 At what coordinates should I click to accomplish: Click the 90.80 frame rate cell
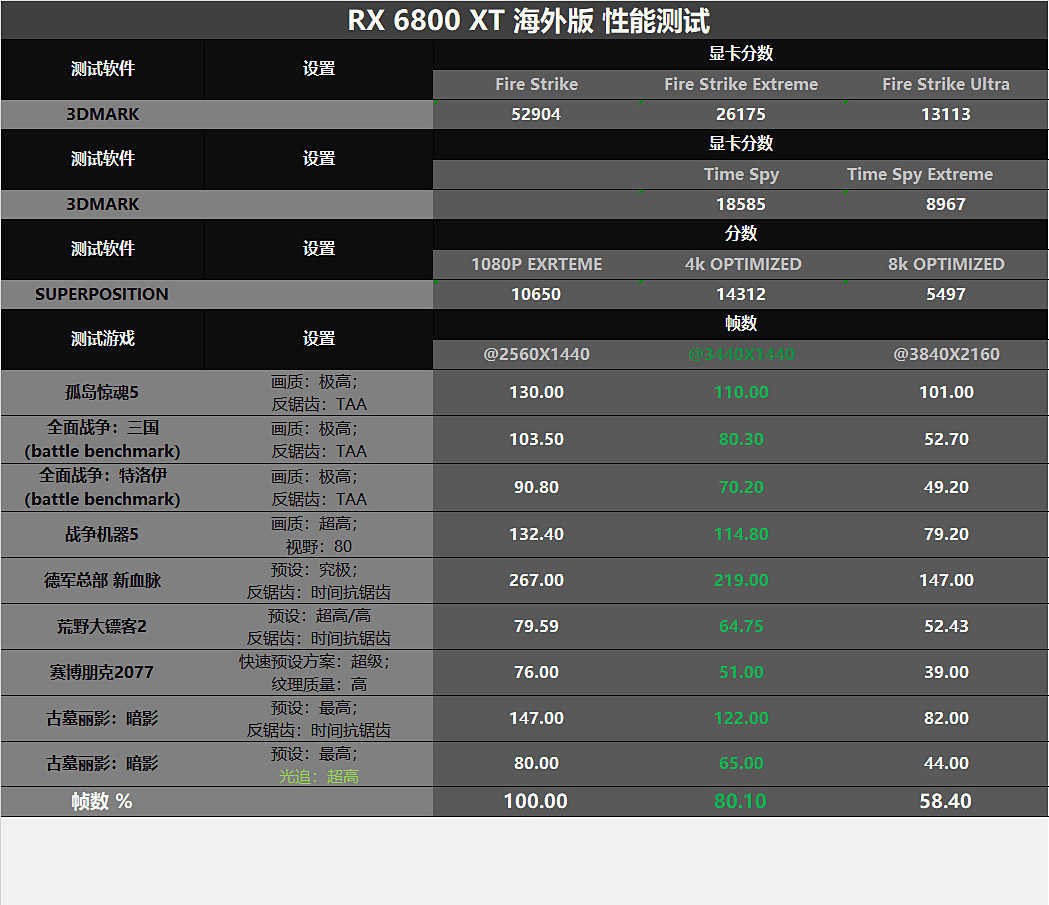pyautogui.click(x=536, y=488)
